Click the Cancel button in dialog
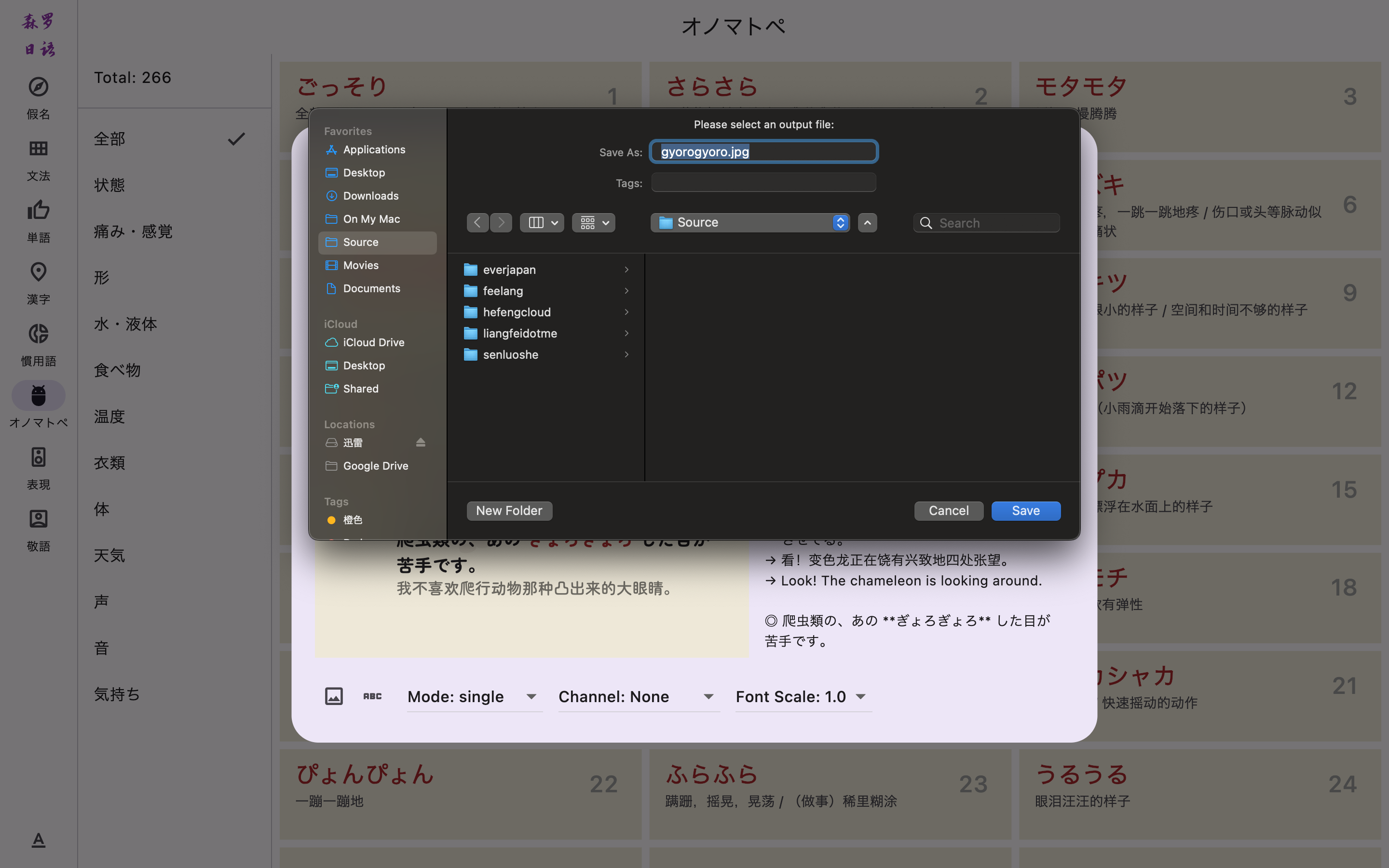This screenshot has height=868, width=1389. coord(948,510)
